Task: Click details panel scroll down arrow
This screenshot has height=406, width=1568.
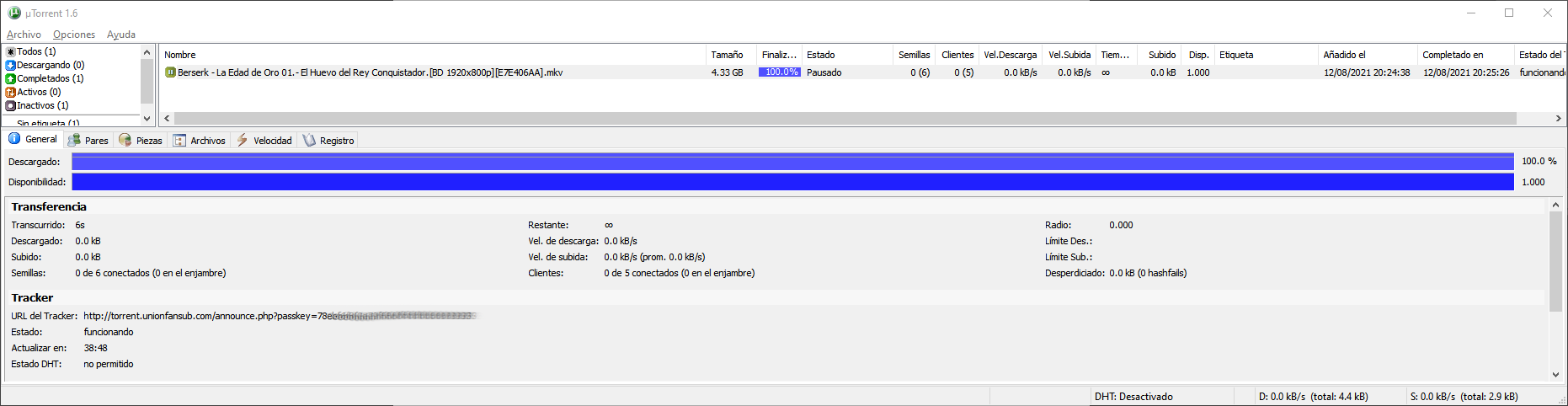Action: 1555,375
